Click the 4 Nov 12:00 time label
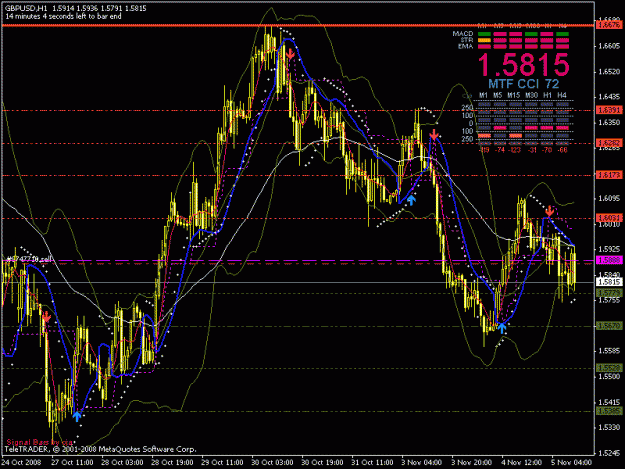Viewport: 625px width, 469px height. pyautogui.click(x=522, y=463)
